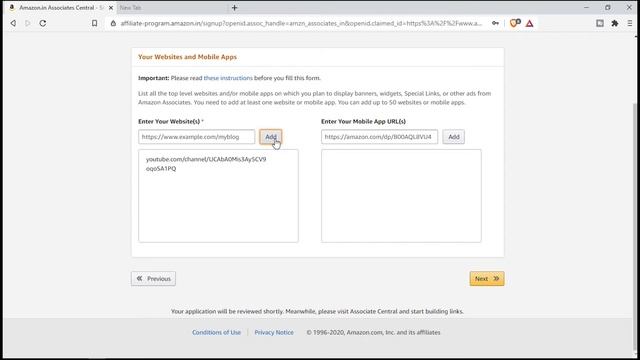Image resolution: width=640 pixels, height=360 pixels.
Task: Click the 'Your Websites and Mobile Apps' heading
Action: click(187, 57)
